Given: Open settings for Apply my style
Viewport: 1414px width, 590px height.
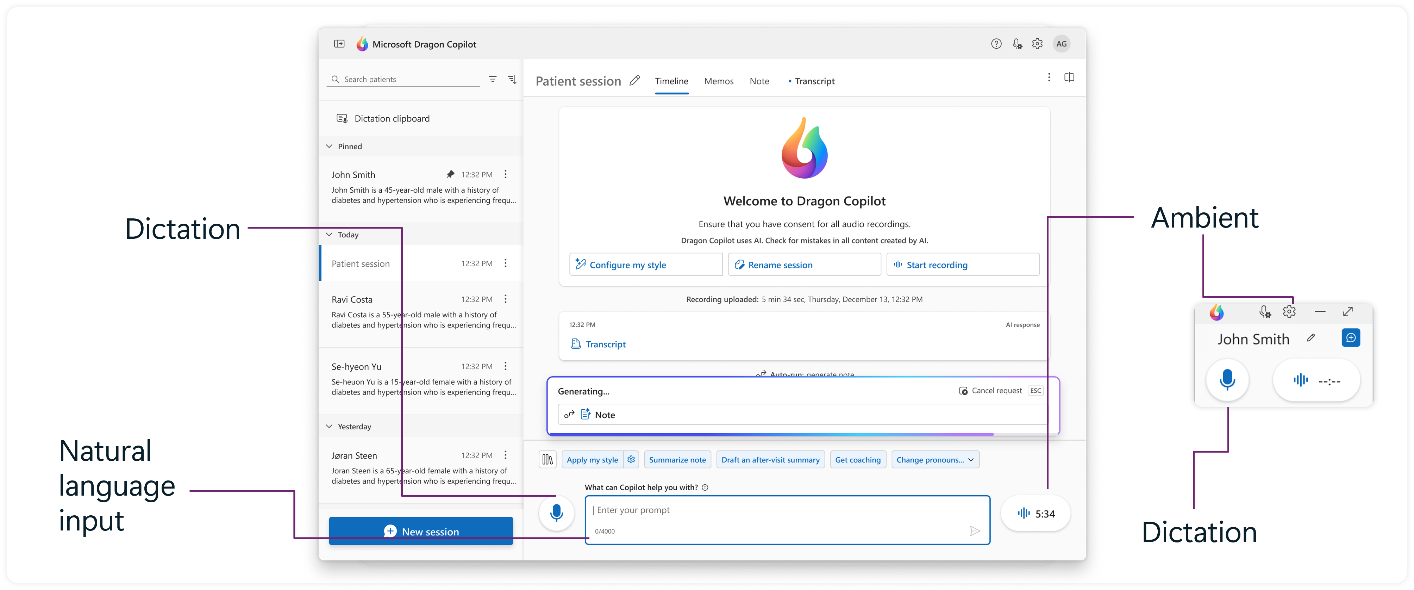Looking at the screenshot, I should 631,460.
